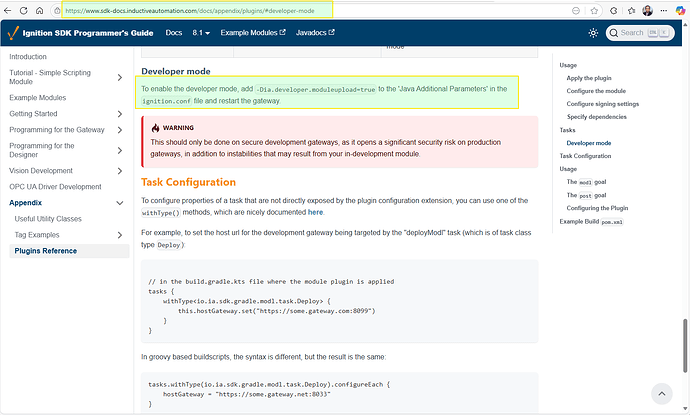690x415 pixels.
Task: Click the back-to-top arrow button
Action: click(x=661, y=394)
